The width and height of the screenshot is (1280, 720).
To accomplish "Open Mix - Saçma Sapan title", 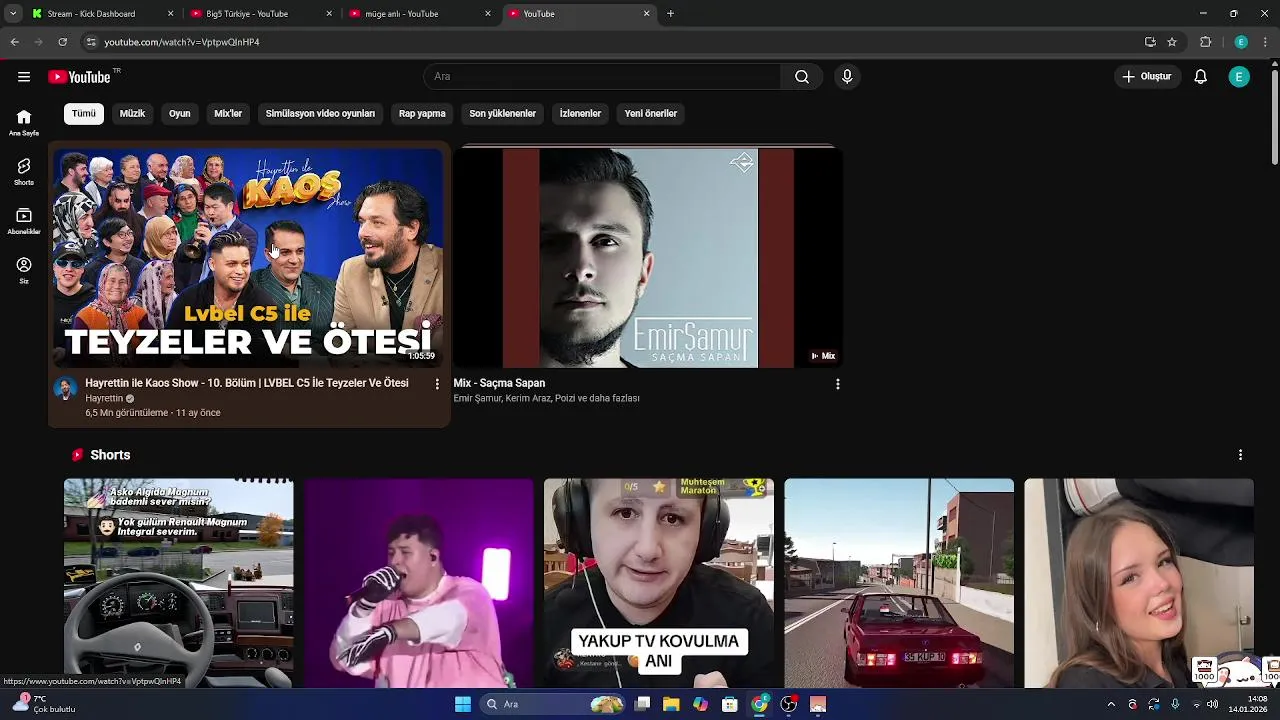I will pyautogui.click(x=499, y=383).
